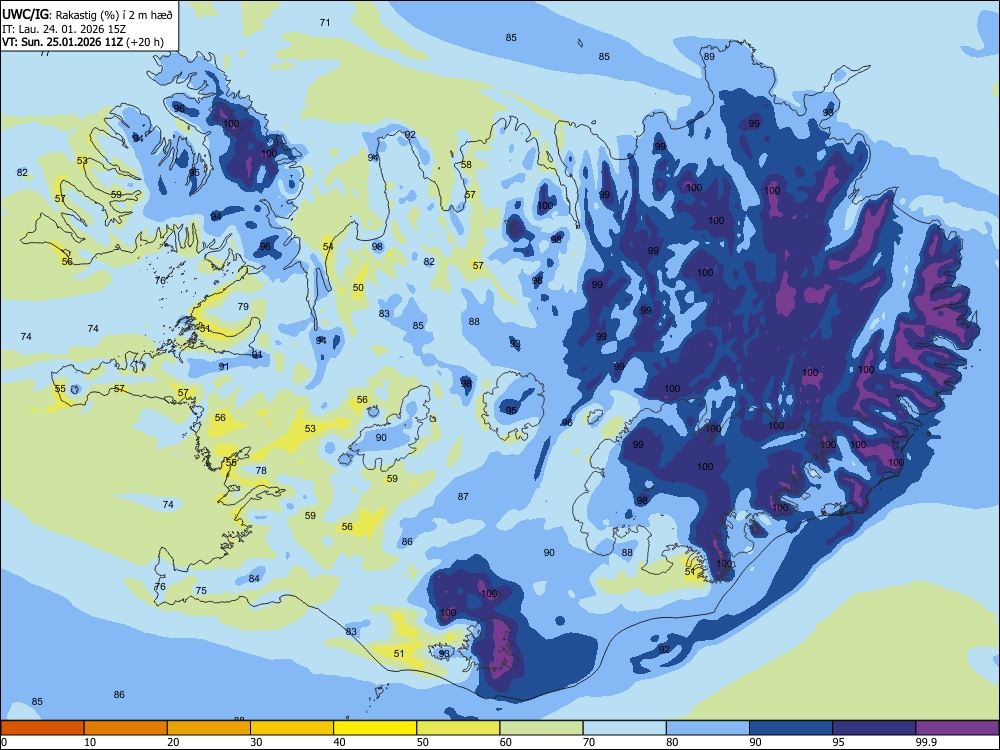Select the bright yellow 40–50 legend swatch
Viewport: 1000px width, 750px height.
pos(375,728)
